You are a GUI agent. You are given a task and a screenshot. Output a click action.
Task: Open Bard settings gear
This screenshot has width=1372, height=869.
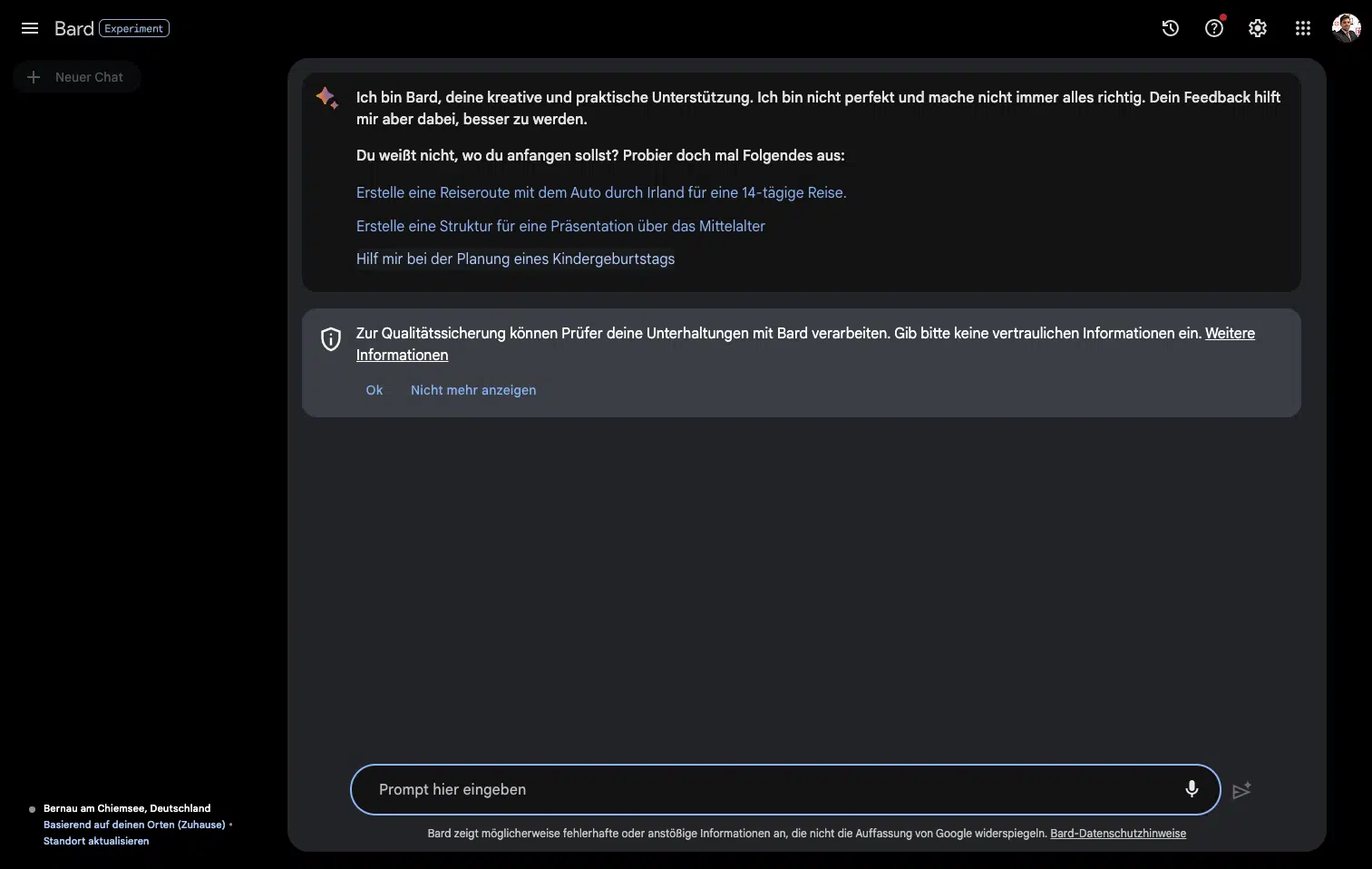click(1257, 28)
